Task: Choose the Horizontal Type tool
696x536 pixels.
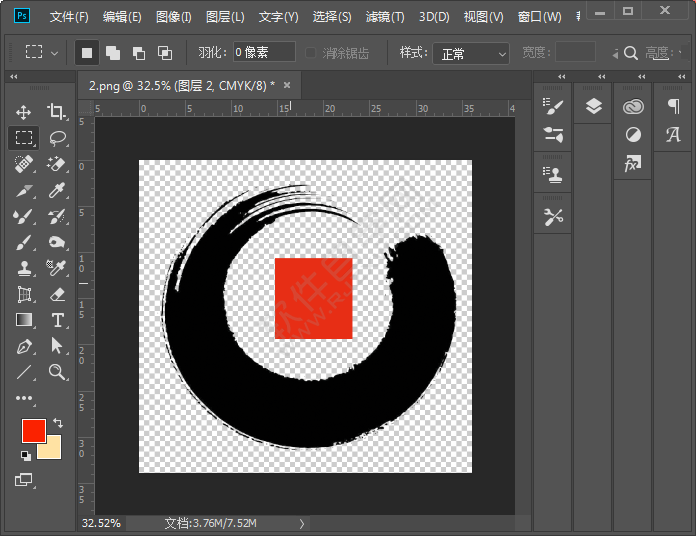Action: (x=57, y=320)
